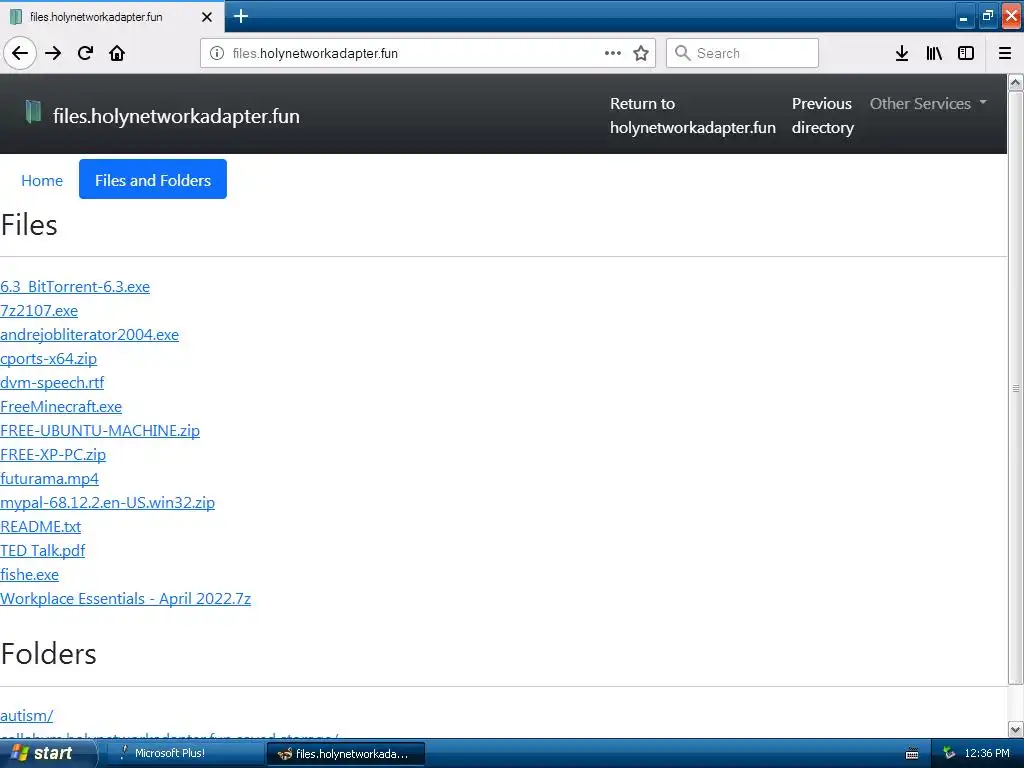
Task: Bookmark this page with the star icon
Action: point(641,53)
